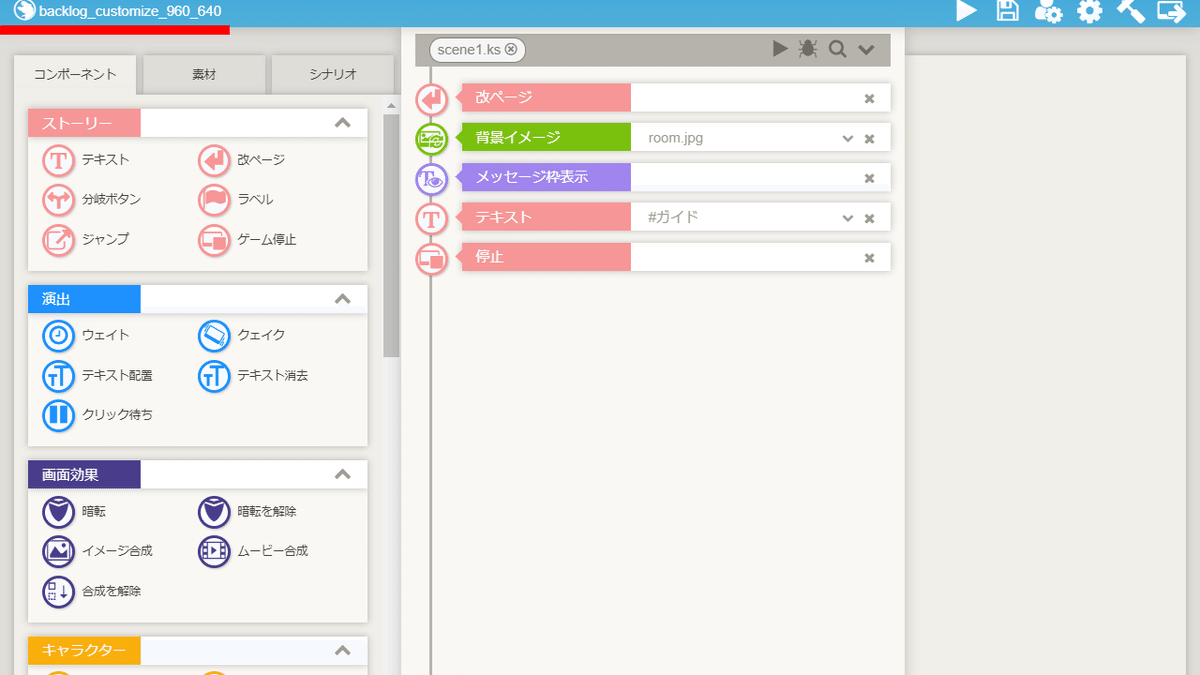Open debug bug icon in scenario header
This screenshot has height=675, width=1200.
coord(808,49)
